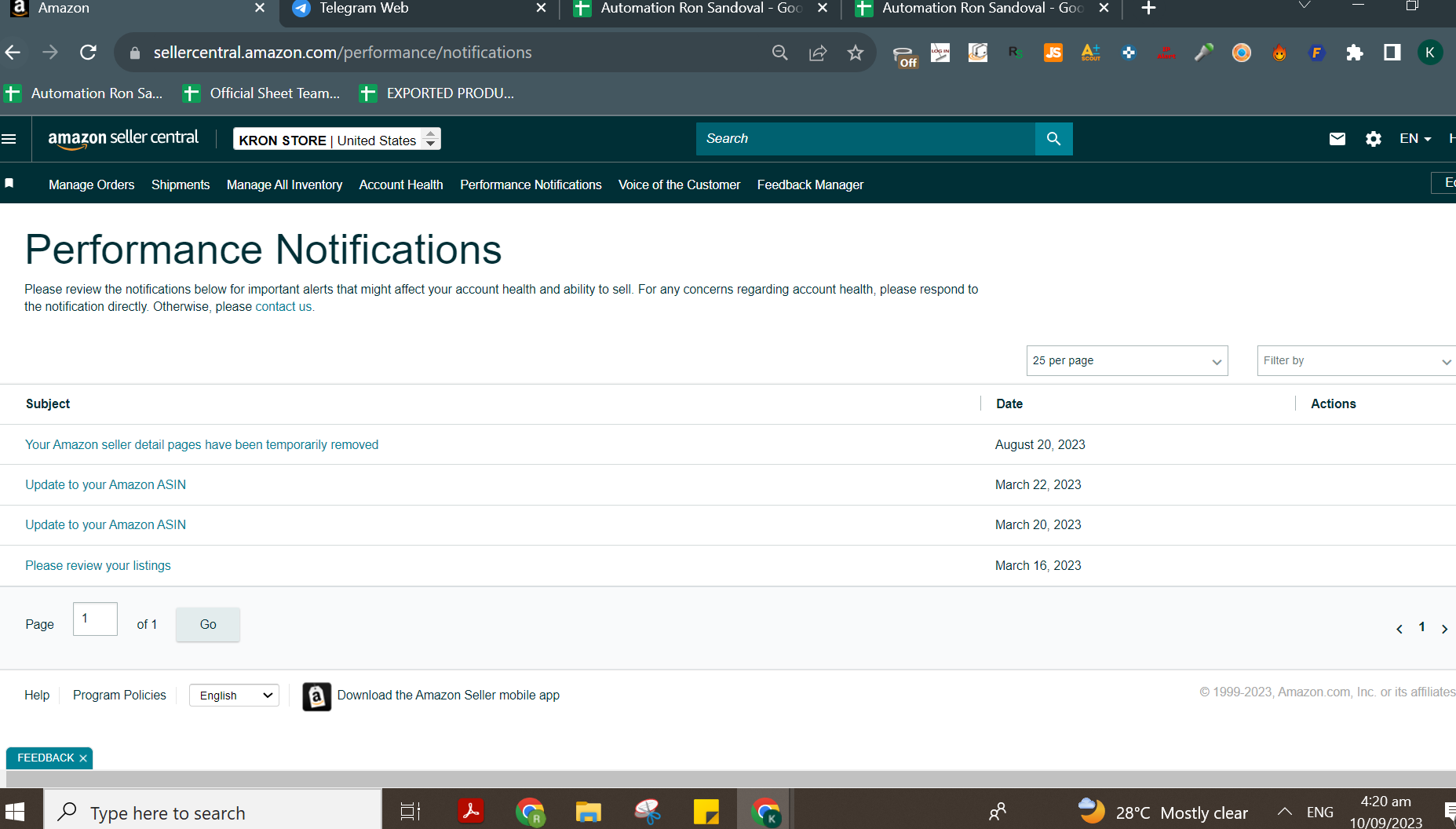Click the blue F extension icon
Viewport: 1456px width, 829px height.
(1317, 53)
